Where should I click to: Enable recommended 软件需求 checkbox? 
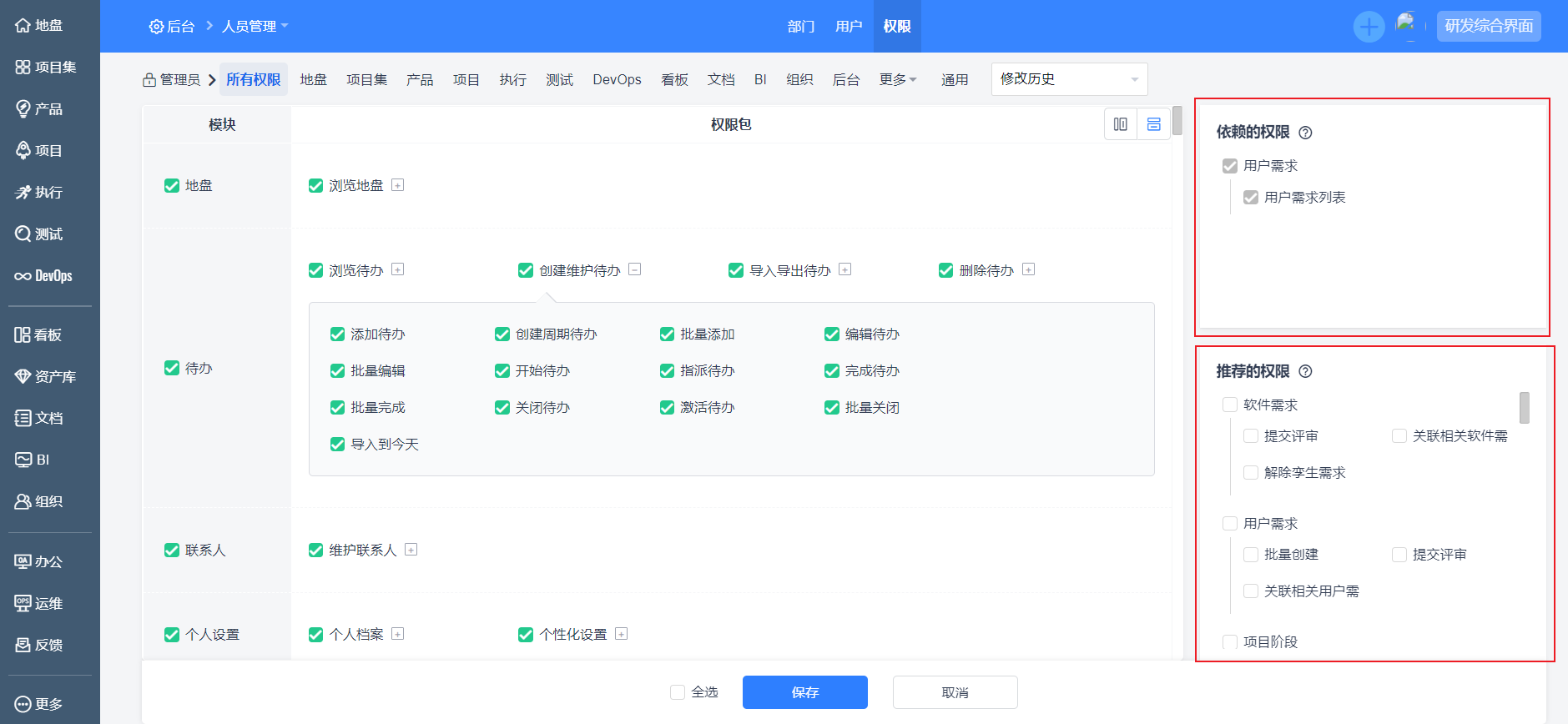point(1230,405)
